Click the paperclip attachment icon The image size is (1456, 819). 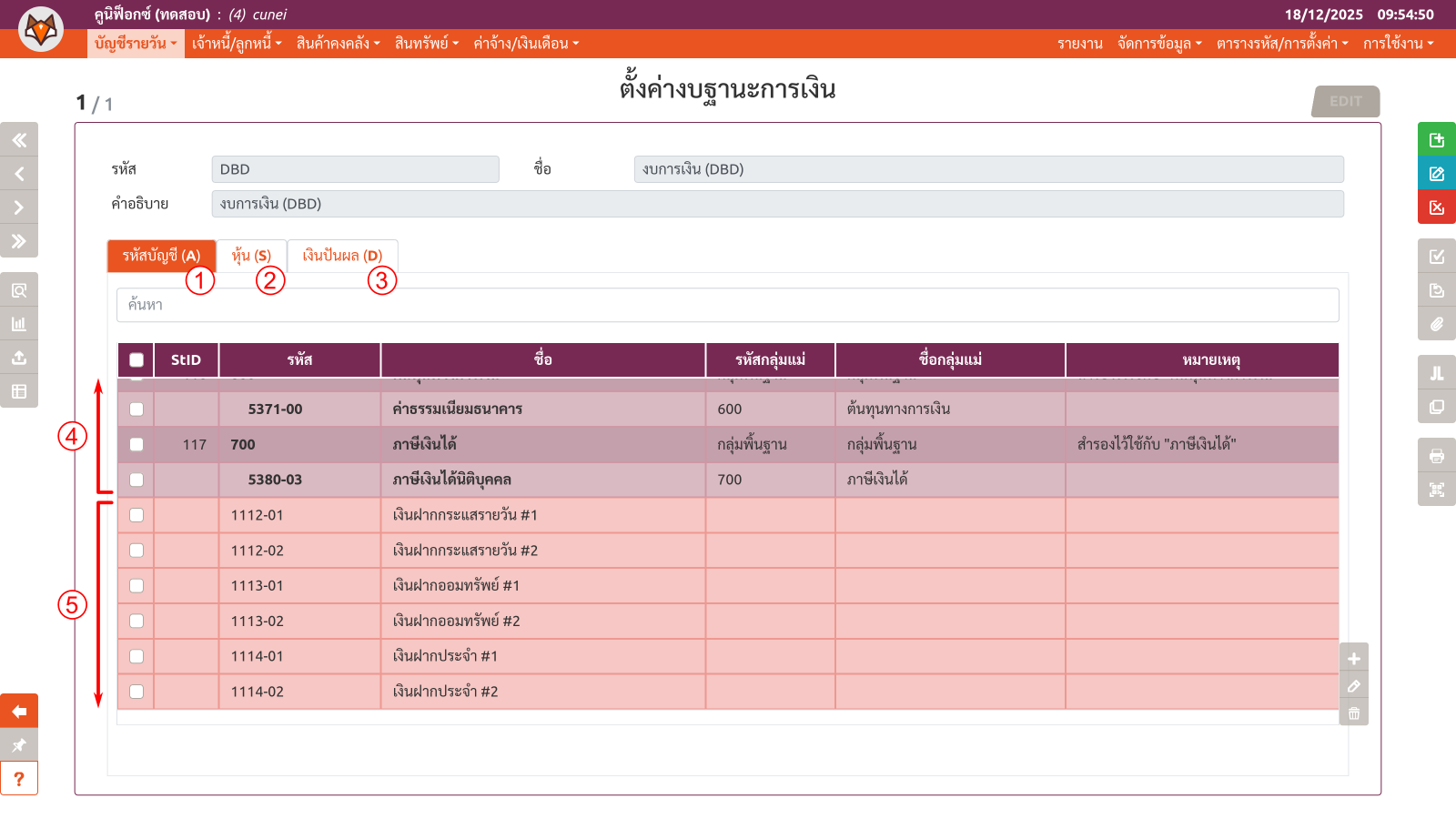pos(1436,324)
